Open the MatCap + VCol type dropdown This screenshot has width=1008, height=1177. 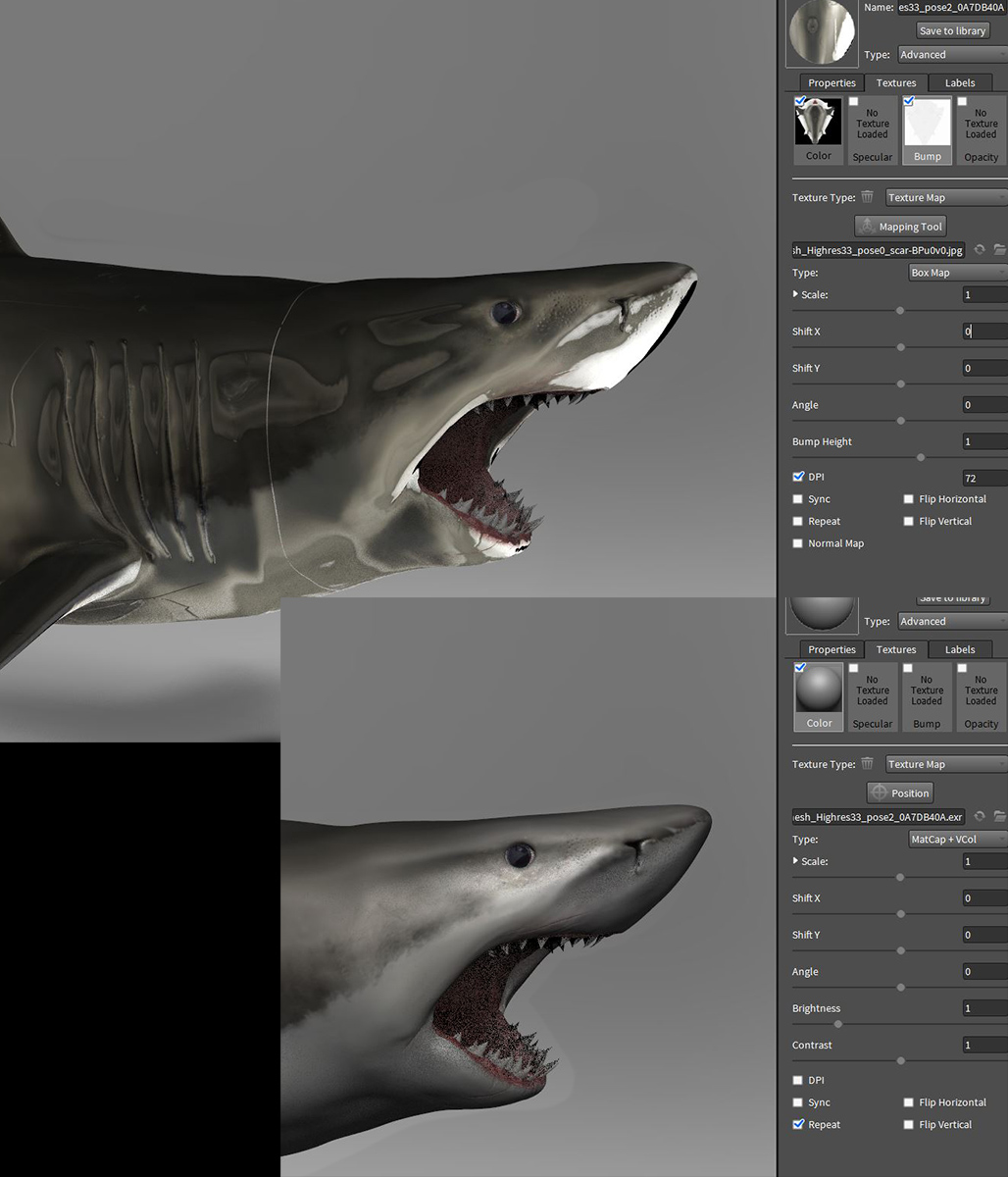point(957,840)
